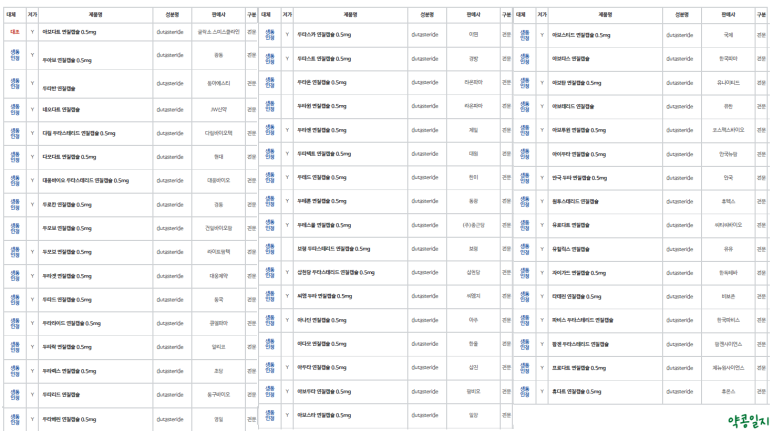This screenshot has width=773, height=431.
Task: Click seller cell JW신약
Action: point(218,109)
